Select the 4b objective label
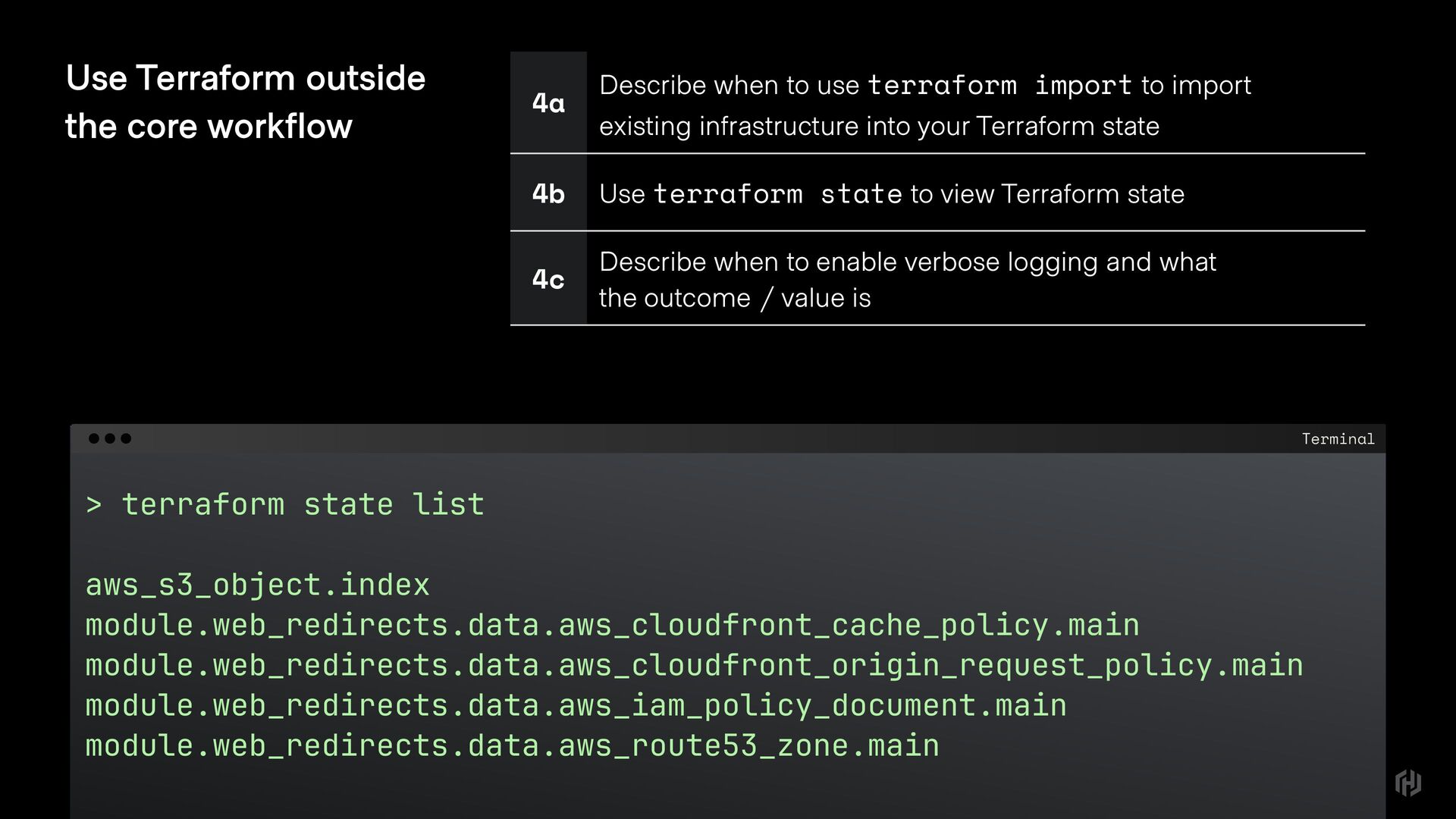The image size is (1456, 819). point(548,193)
